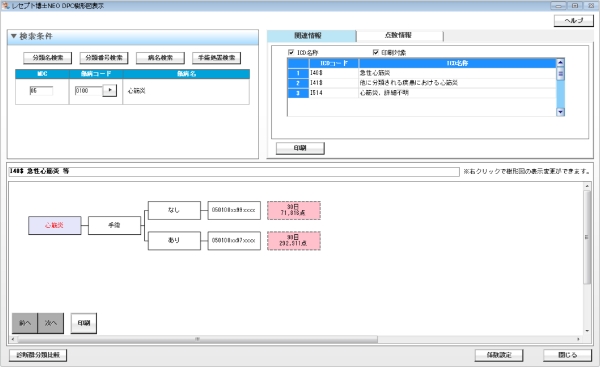600x367 pixels.
Task: Click the 前へ previous button
Action: [25, 323]
